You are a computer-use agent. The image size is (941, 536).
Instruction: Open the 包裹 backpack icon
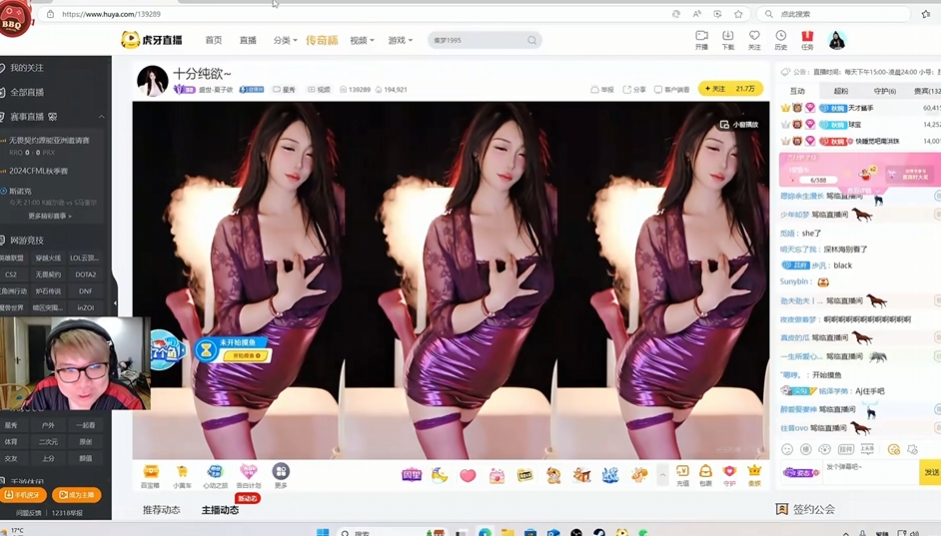[x=706, y=475]
